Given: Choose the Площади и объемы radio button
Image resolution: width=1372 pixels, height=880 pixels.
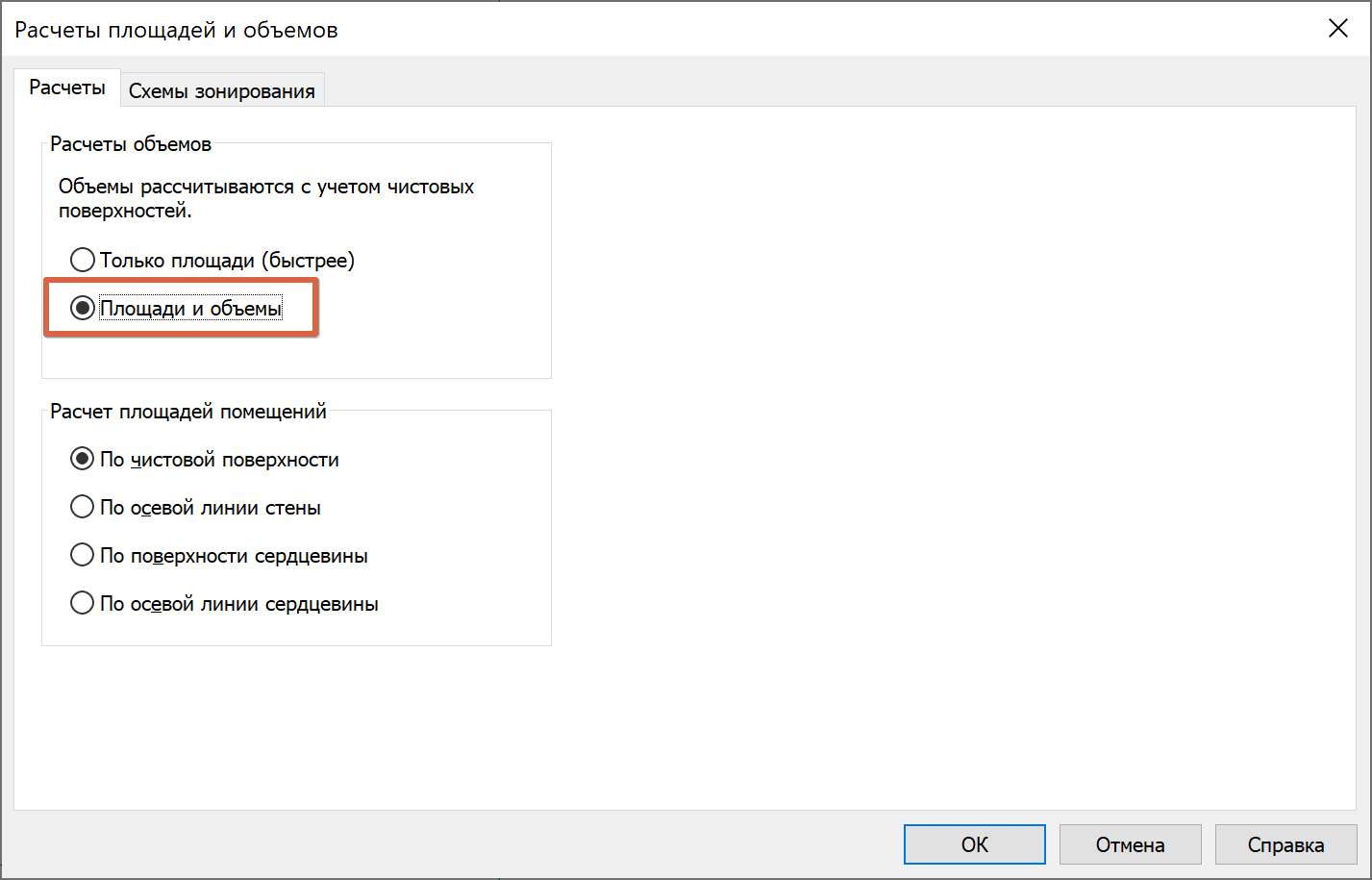Looking at the screenshot, I should pyautogui.click(x=177, y=308).
